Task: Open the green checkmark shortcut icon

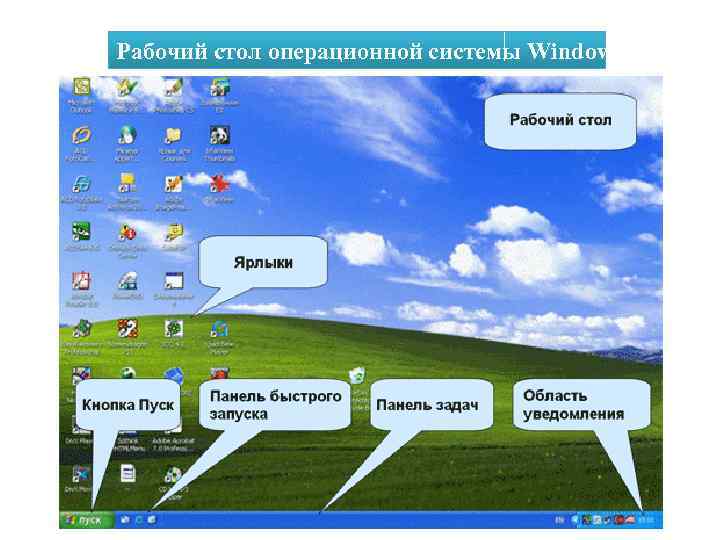Action: pyautogui.click(x=127, y=86)
